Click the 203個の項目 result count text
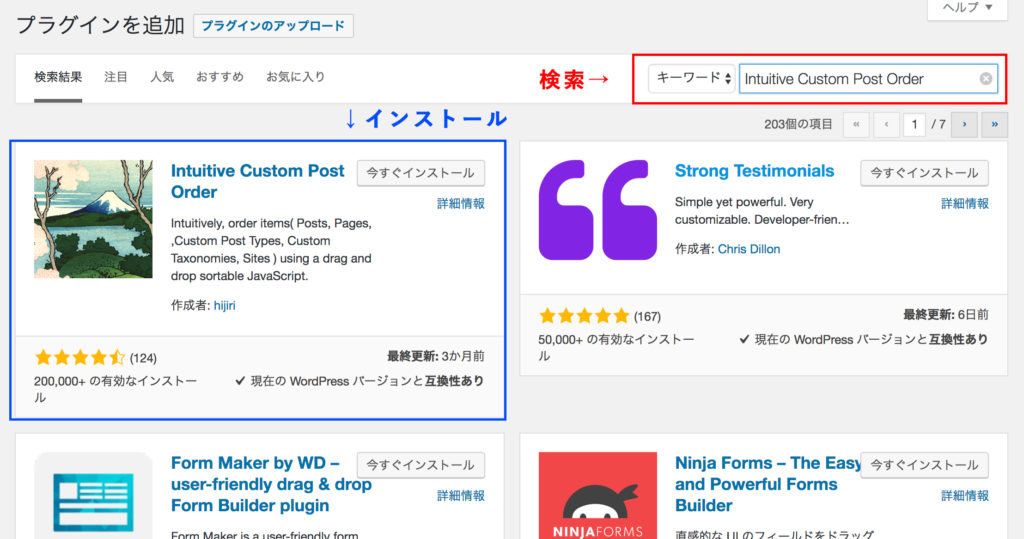Viewport: 1024px width, 539px height. (x=798, y=124)
